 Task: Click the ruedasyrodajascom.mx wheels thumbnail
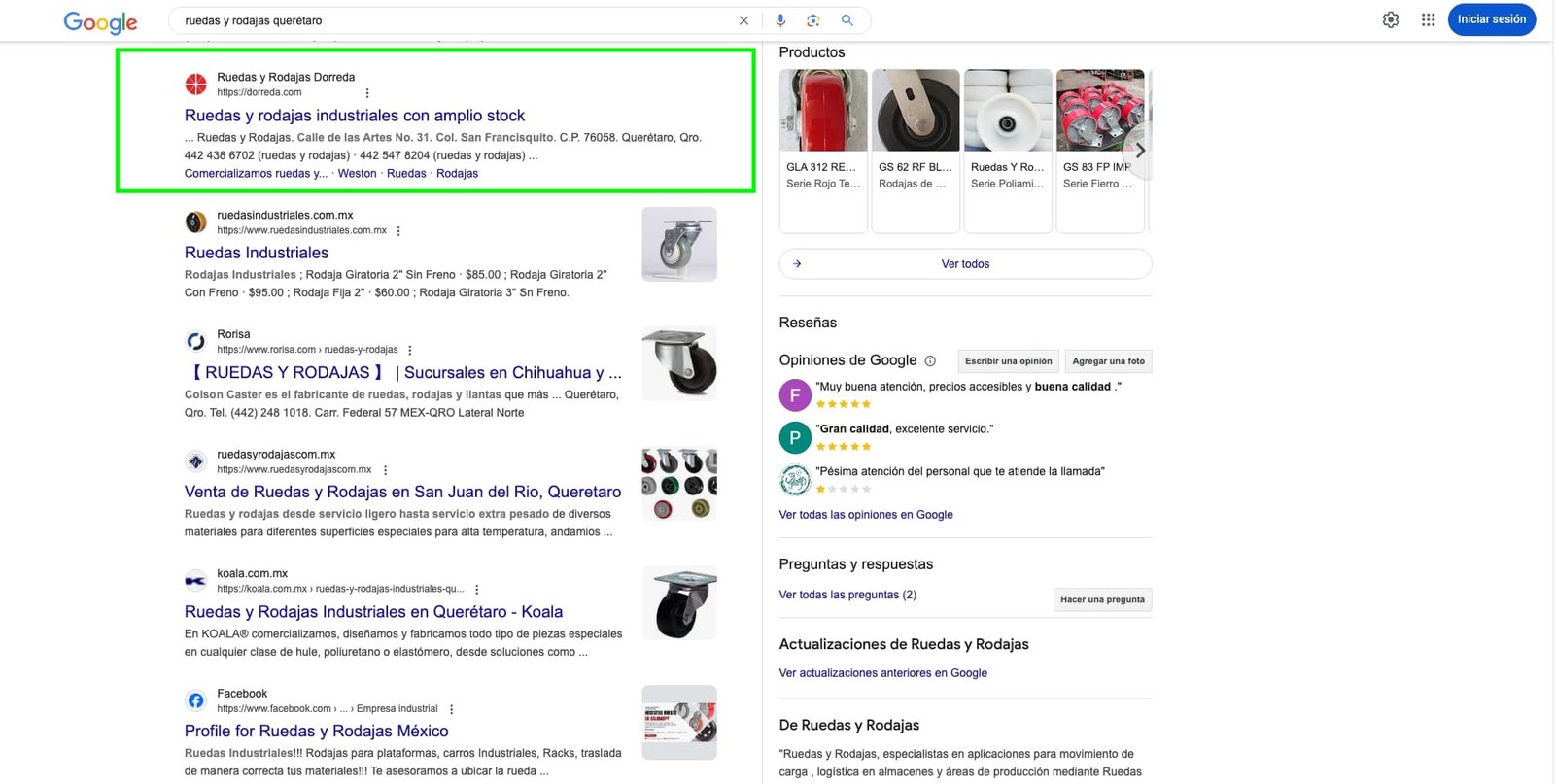tap(679, 483)
